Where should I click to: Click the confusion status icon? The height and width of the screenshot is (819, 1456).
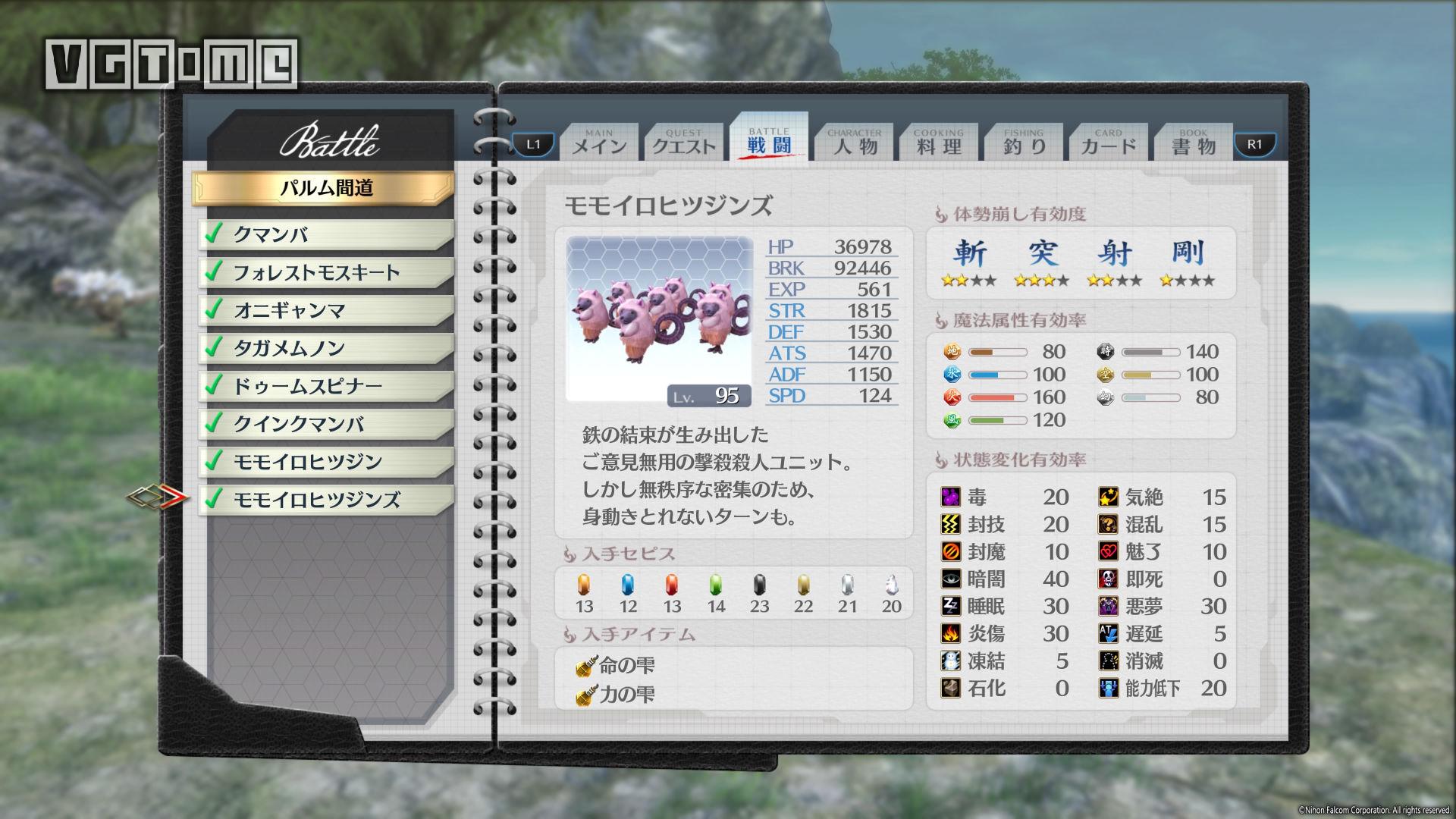(1109, 525)
